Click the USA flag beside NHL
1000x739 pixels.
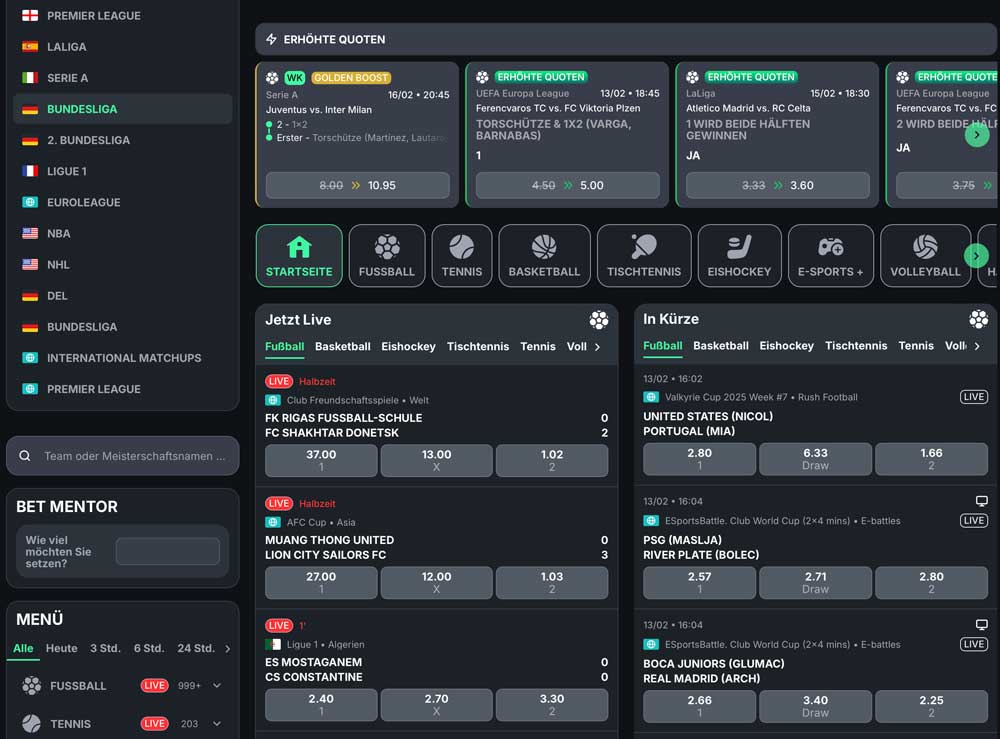coord(30,264)
